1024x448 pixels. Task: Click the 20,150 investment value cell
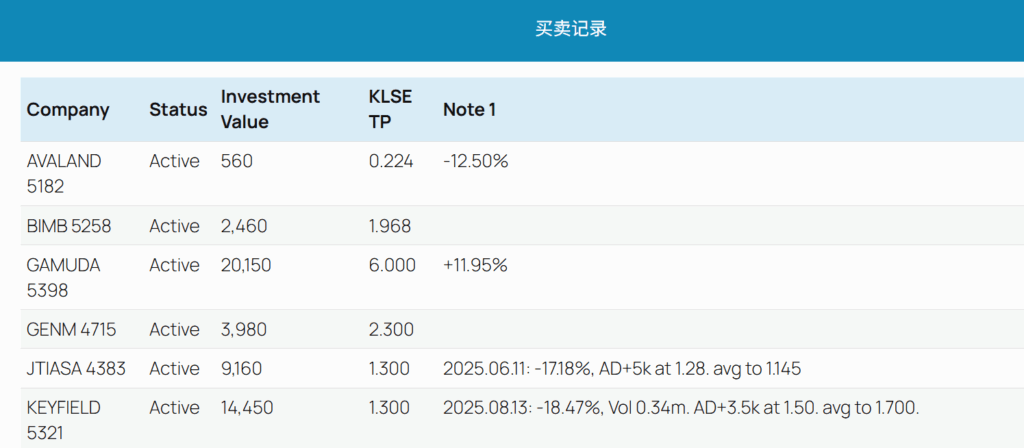[246, 265]
